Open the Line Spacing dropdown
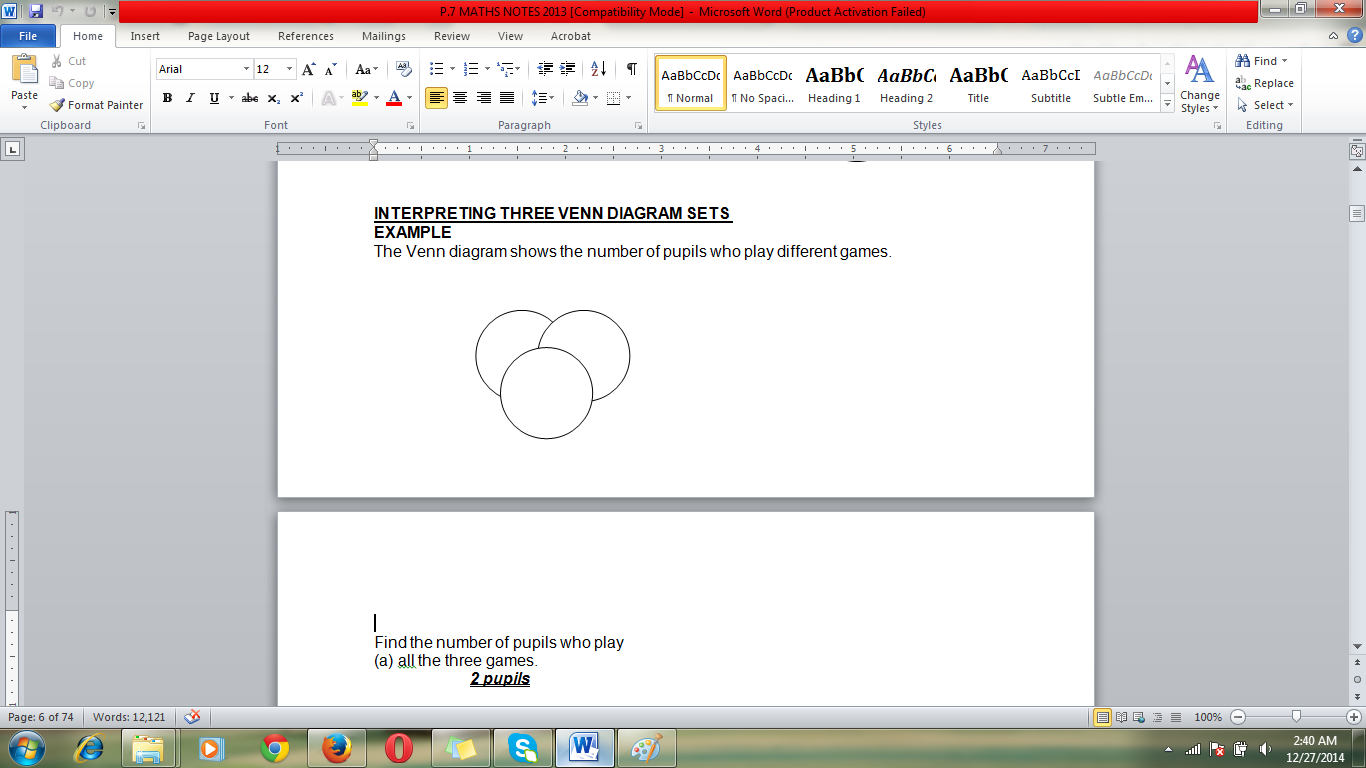The image size is (1366, 768). tap(543, 98)
